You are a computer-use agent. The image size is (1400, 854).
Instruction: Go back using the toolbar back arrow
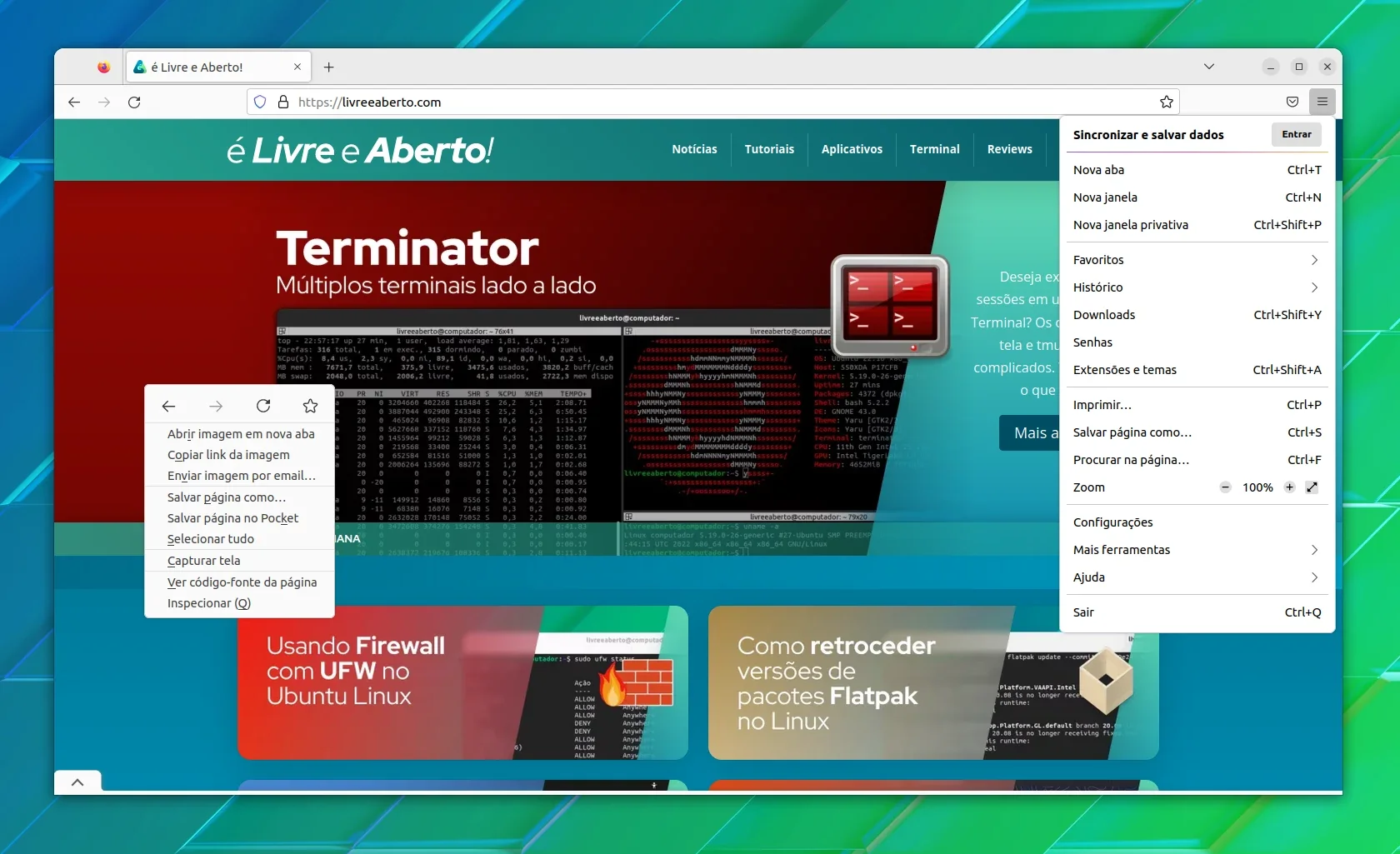point(74,102)
